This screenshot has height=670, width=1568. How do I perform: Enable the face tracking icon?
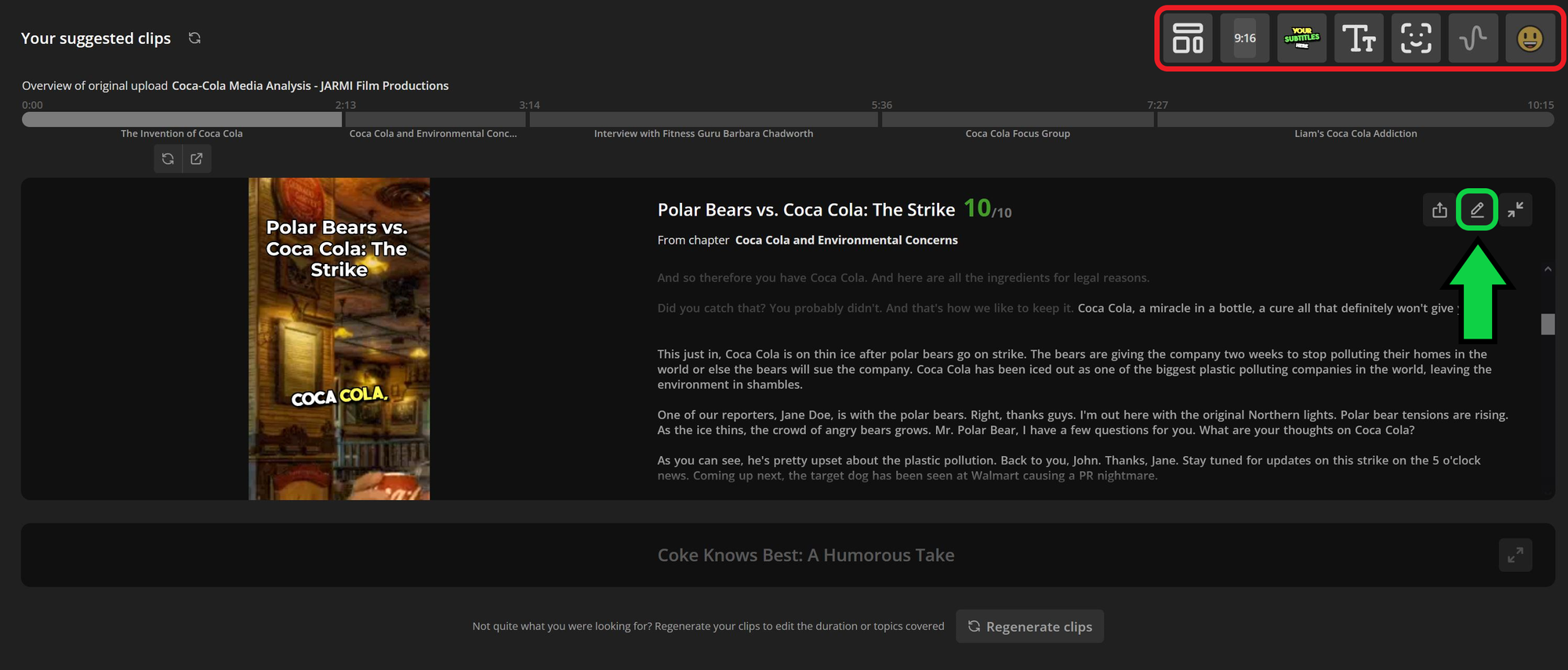[1416, 38]
